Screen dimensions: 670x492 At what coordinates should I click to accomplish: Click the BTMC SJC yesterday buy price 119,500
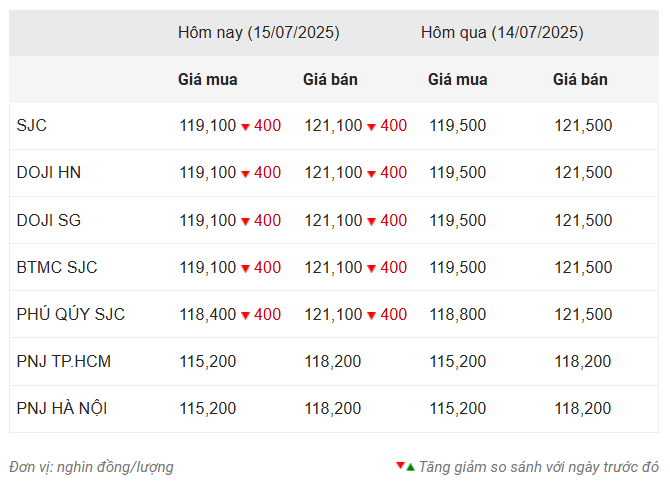click(x=458, y=268)
